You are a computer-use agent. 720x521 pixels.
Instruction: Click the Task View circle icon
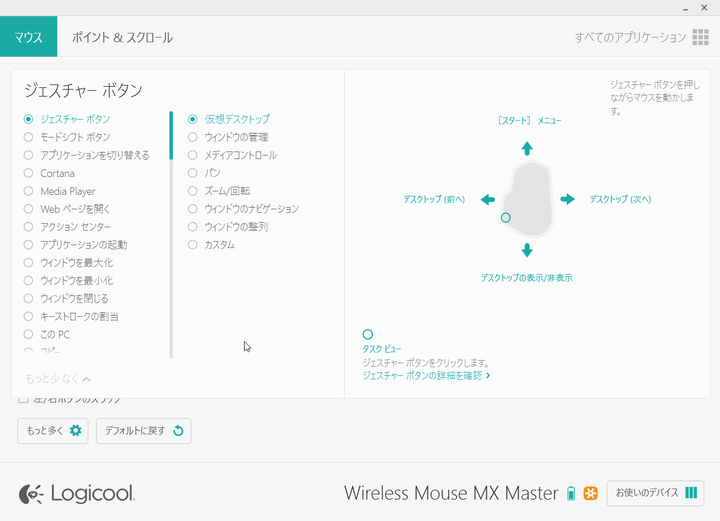(x=368, y=334)
